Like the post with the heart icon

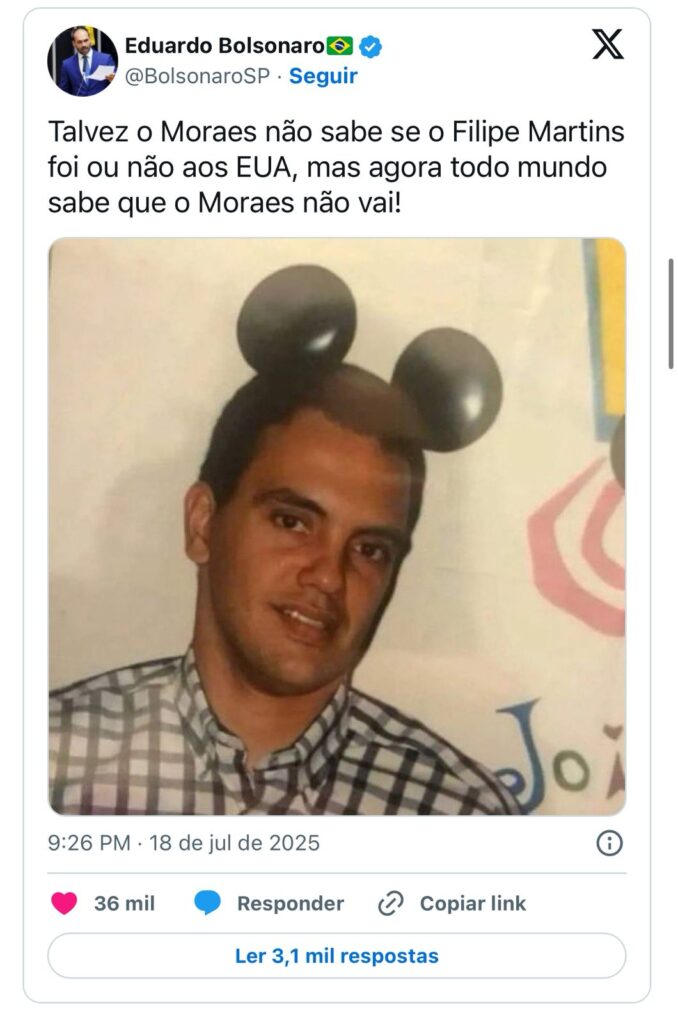[64, 903]
